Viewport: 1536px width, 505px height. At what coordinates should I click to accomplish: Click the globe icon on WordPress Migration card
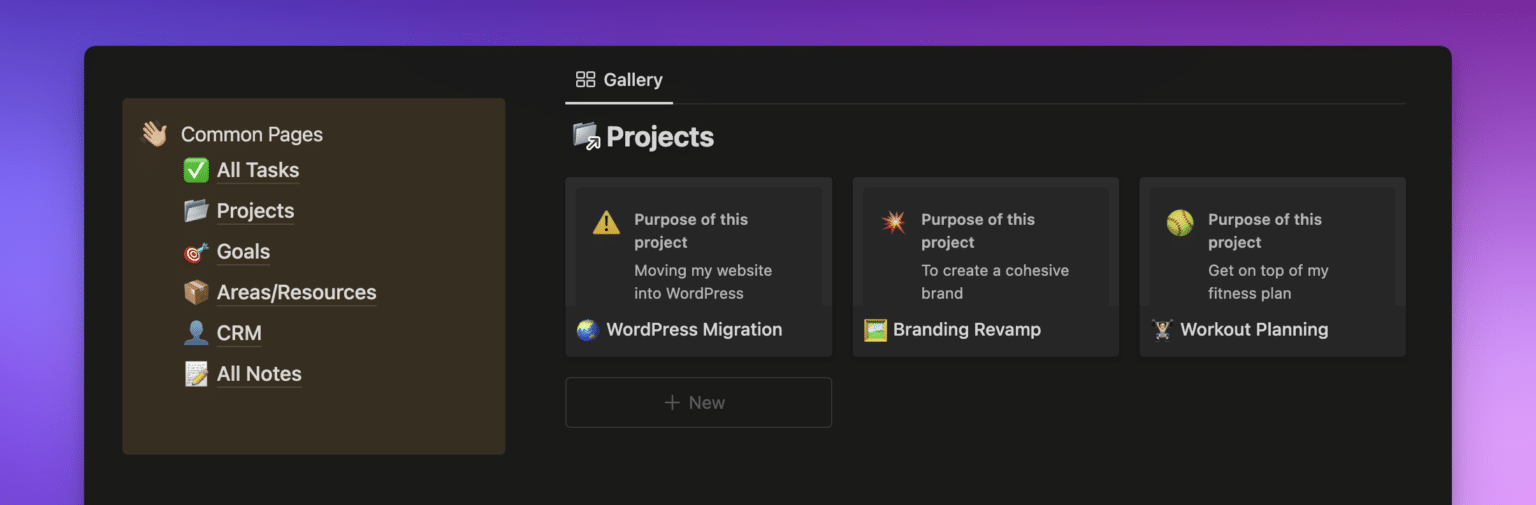click(x=587, y=330)
